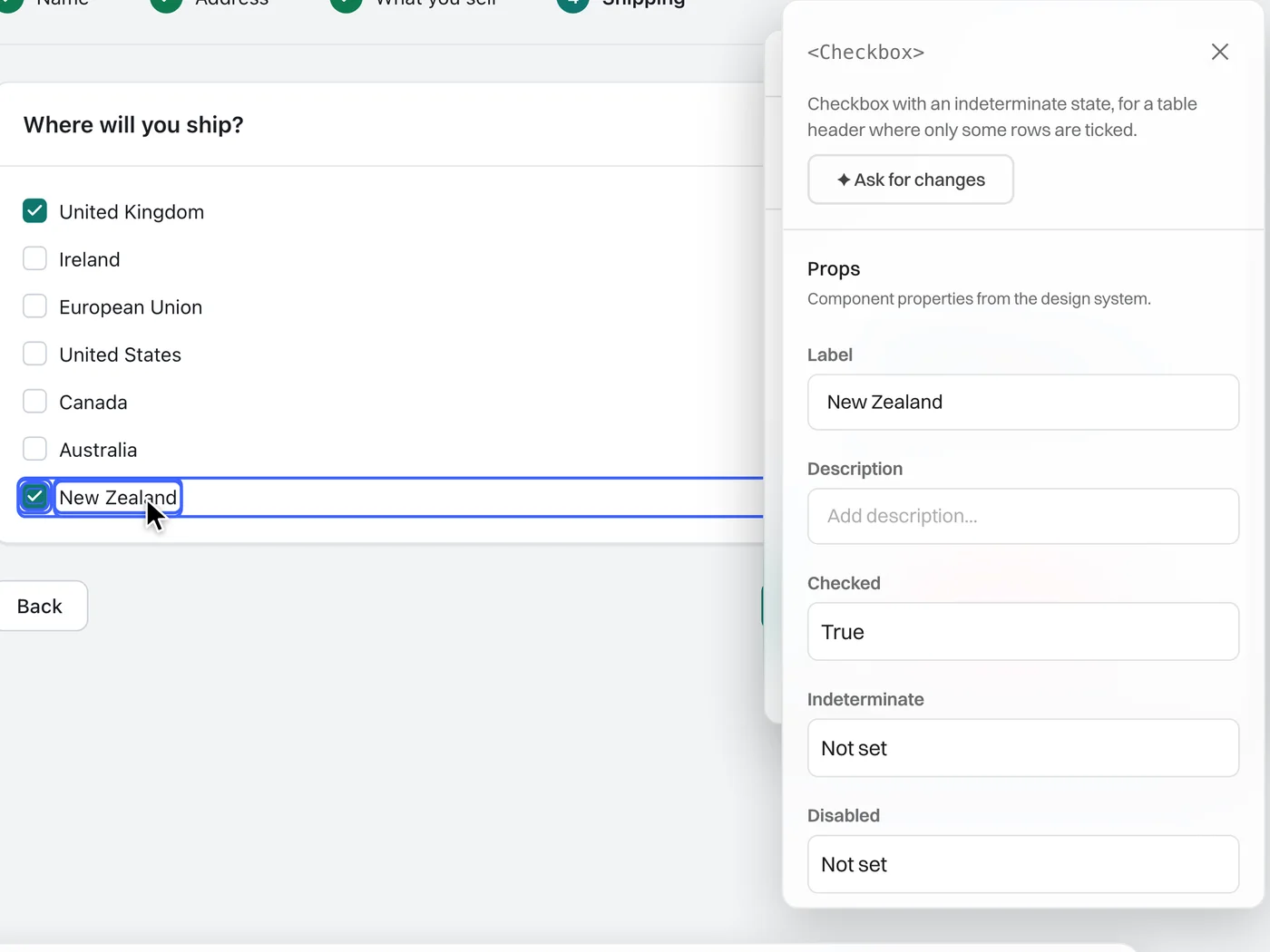Edit the Label field containing New Zealand

click(1023, 403)
